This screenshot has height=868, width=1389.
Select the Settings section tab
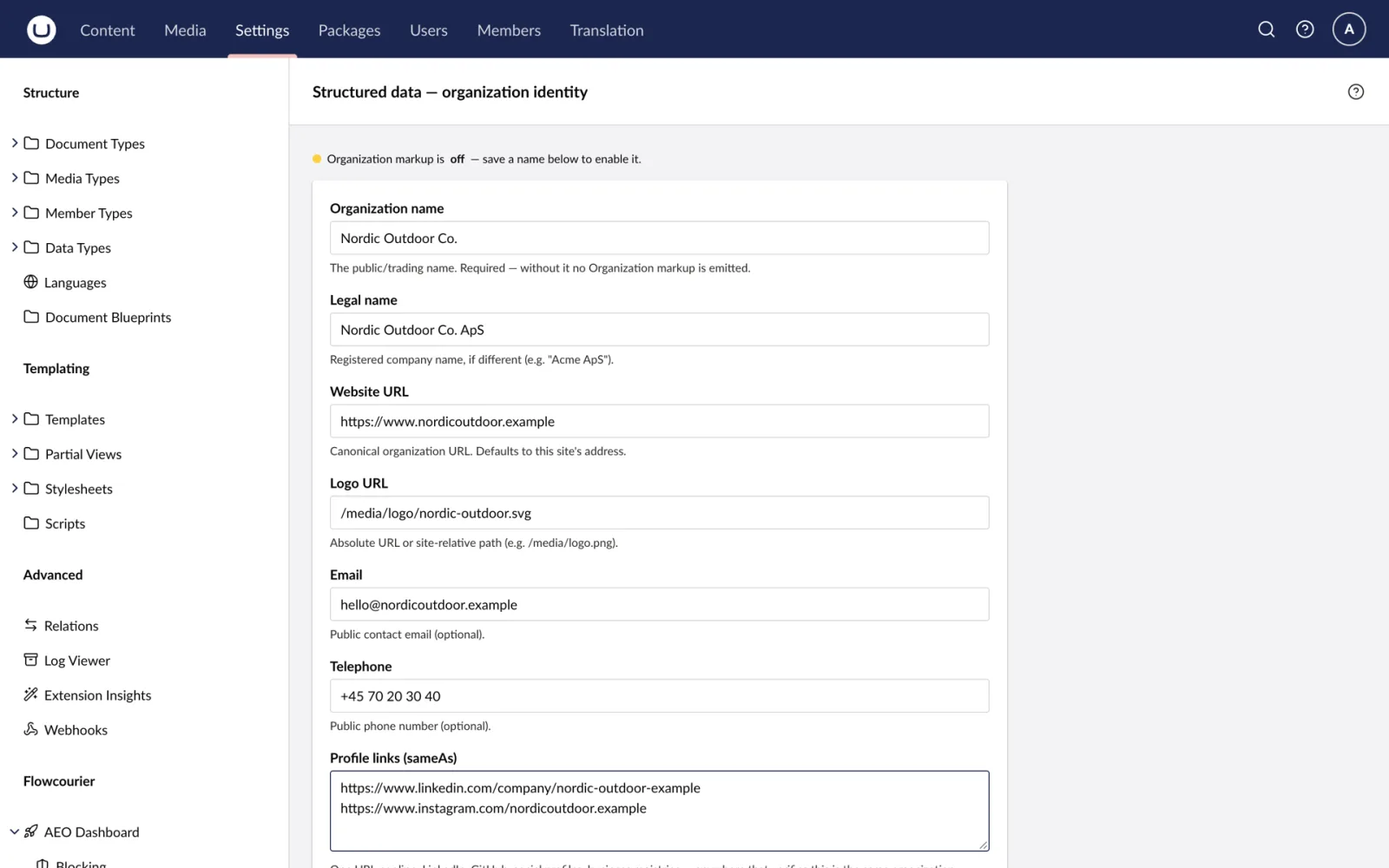click(262, 30)
